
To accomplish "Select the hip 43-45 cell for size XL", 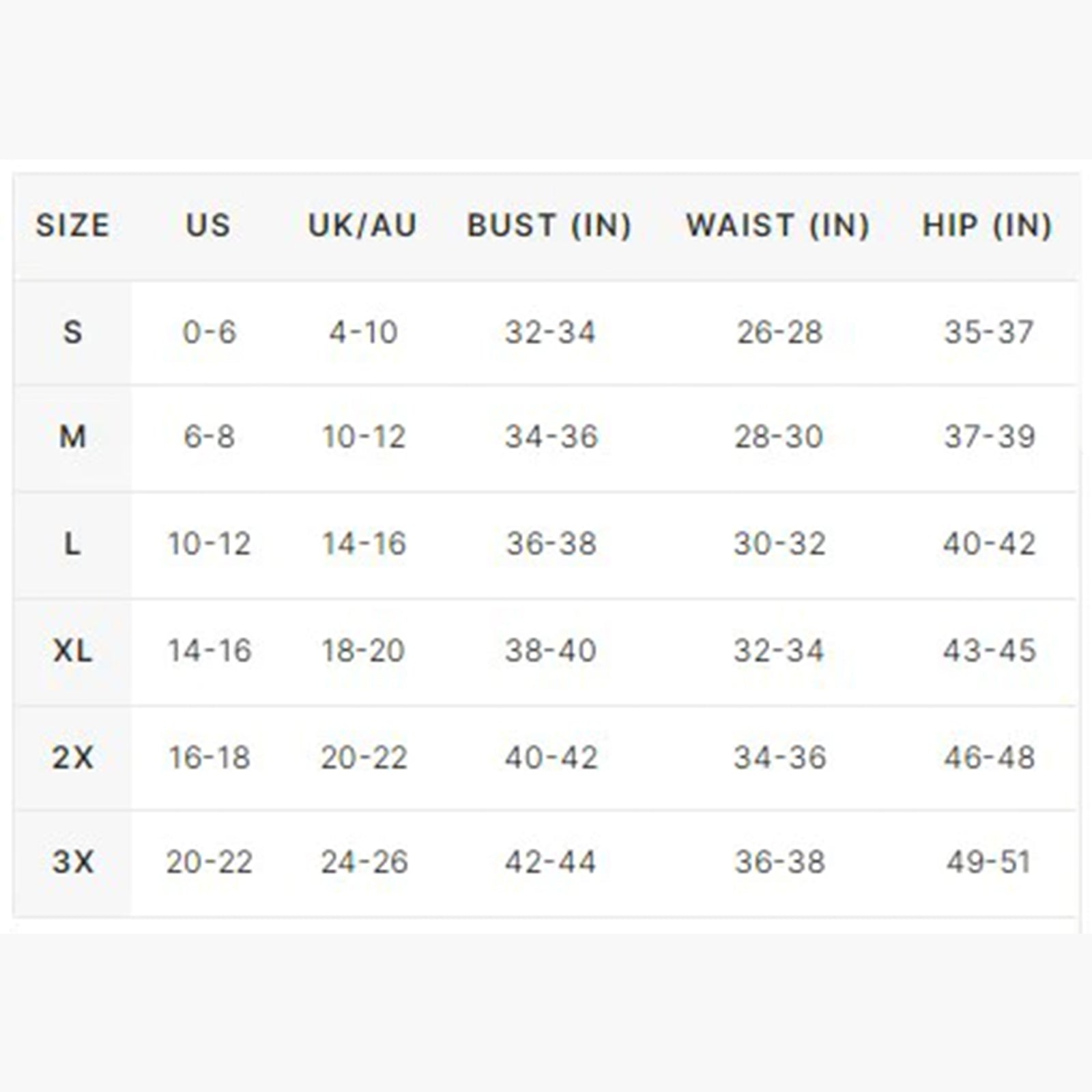I will click(990, 650).
